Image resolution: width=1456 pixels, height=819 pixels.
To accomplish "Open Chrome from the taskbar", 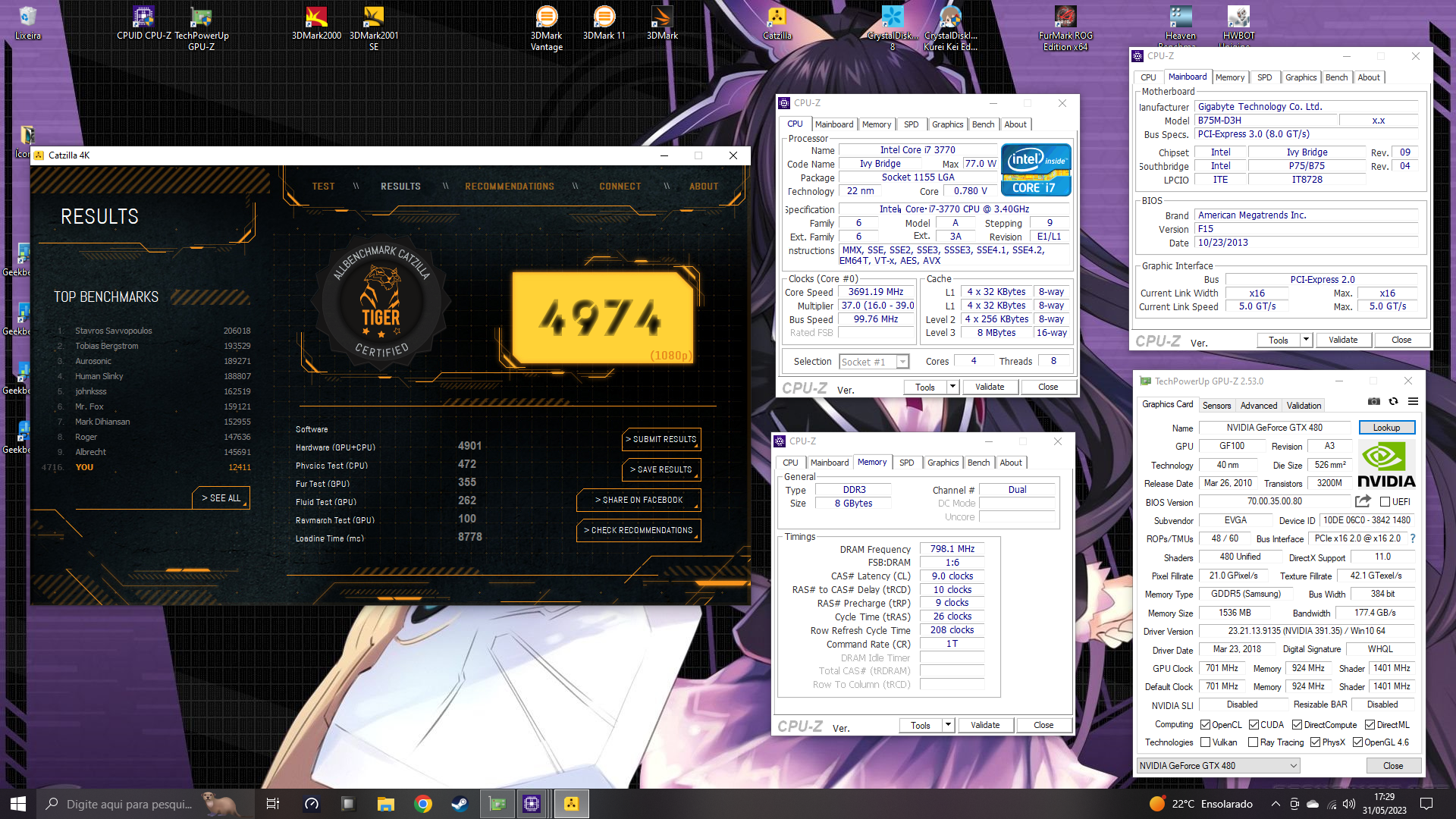I will pyautogui.click(x=423, y=804).
